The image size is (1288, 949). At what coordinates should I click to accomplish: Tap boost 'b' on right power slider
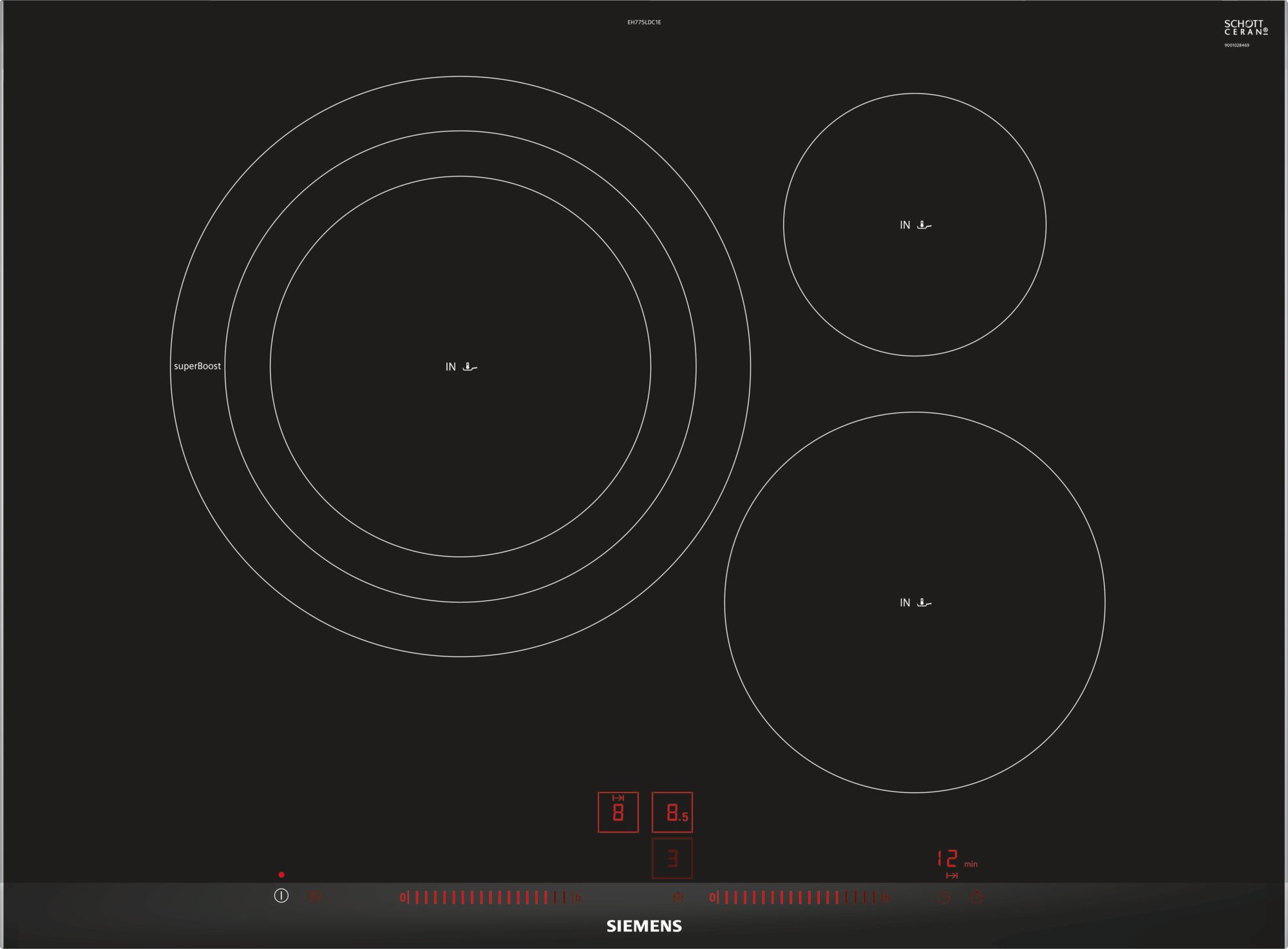887,897
